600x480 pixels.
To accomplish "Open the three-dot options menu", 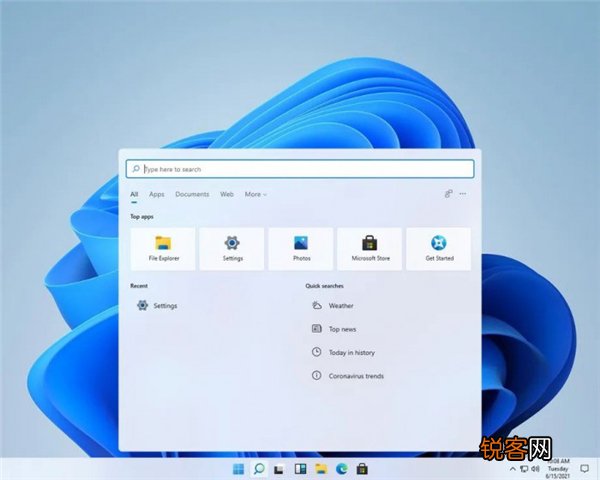I will point(463,194).
